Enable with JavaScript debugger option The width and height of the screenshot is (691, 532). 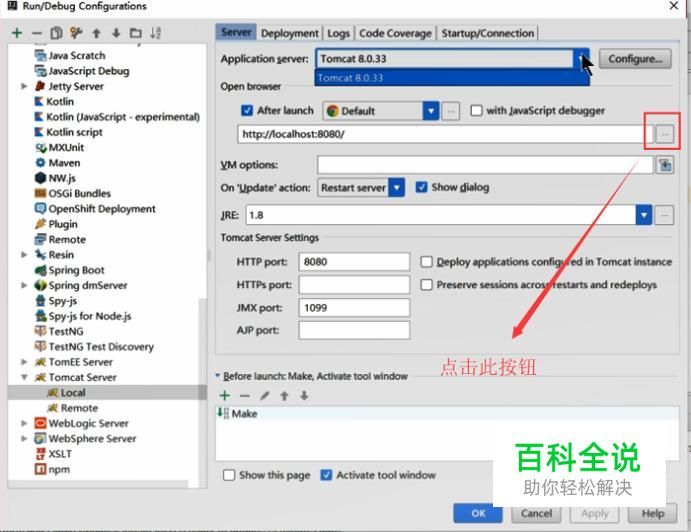[476, 111]
